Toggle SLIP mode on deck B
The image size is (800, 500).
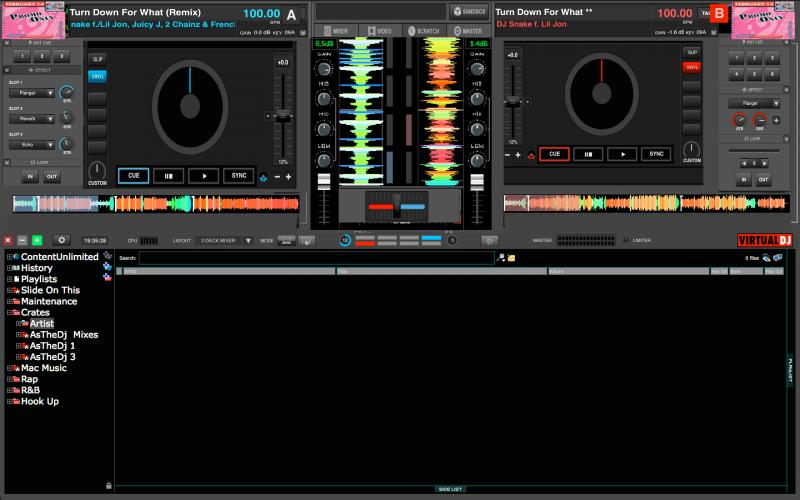[x=692, y=53]
